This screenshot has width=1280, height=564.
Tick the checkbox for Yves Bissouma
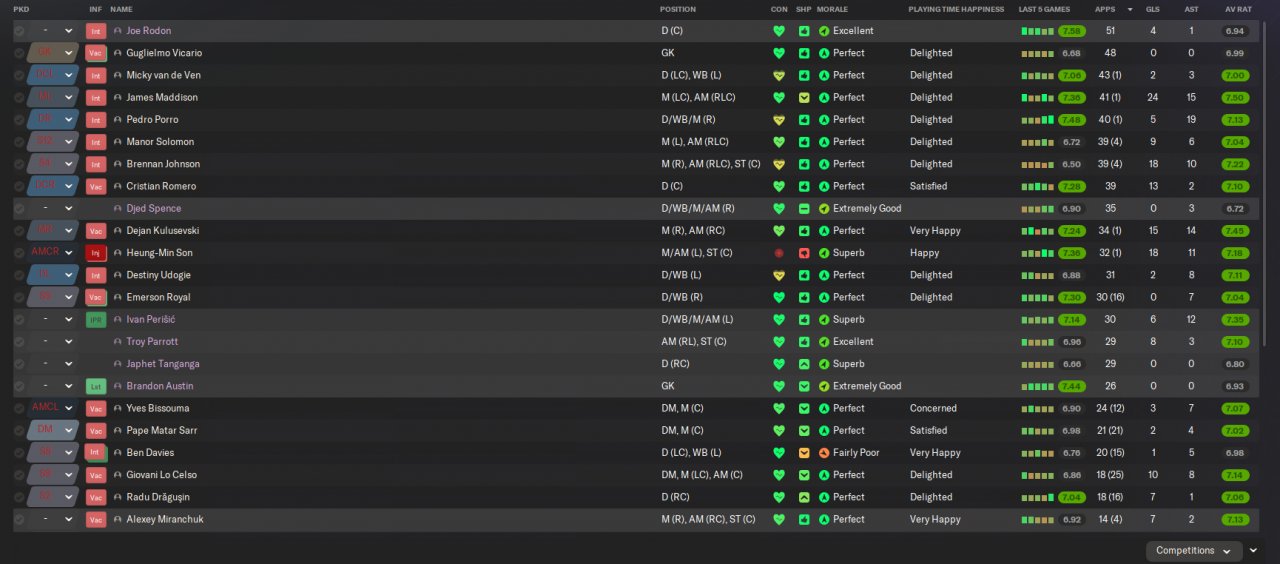tap(19, 408)
